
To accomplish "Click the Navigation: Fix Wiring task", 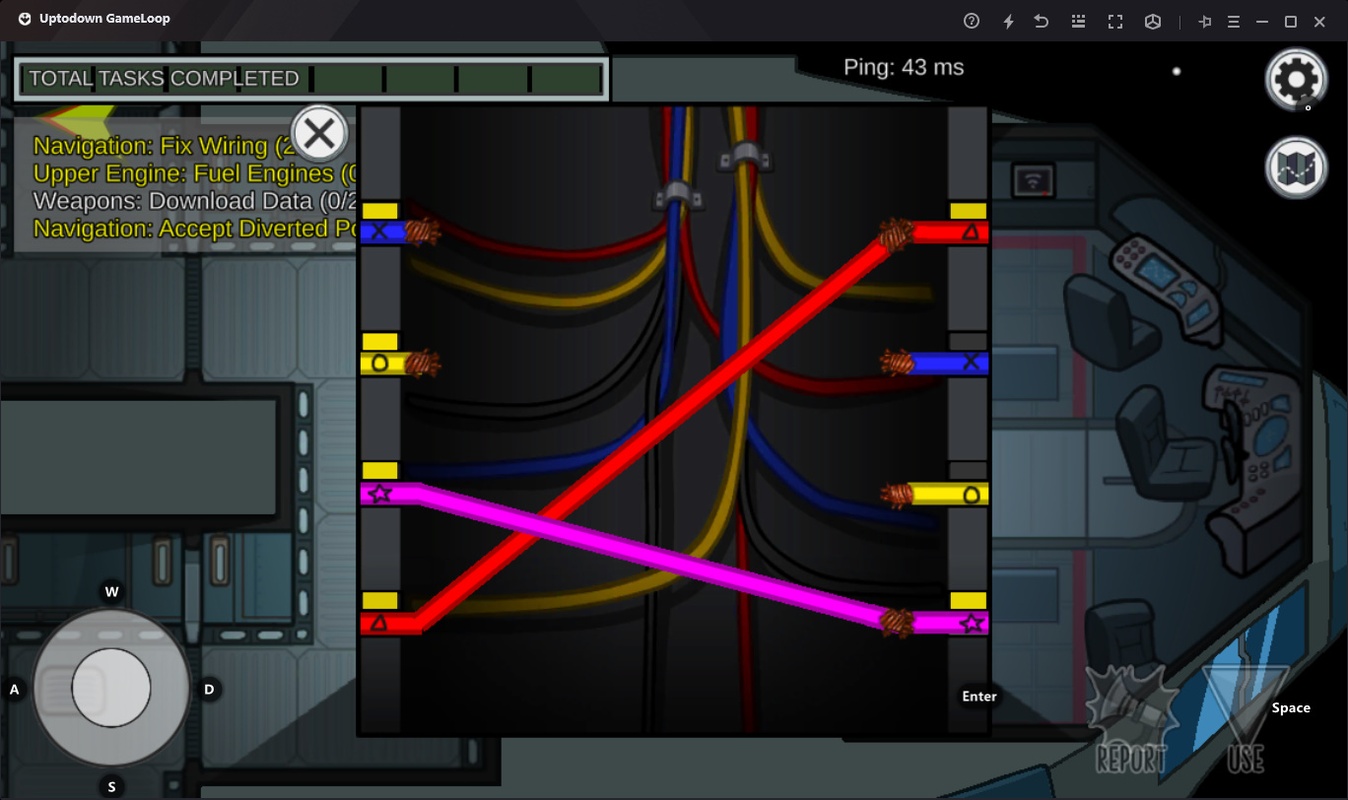I will pos(195,146).
